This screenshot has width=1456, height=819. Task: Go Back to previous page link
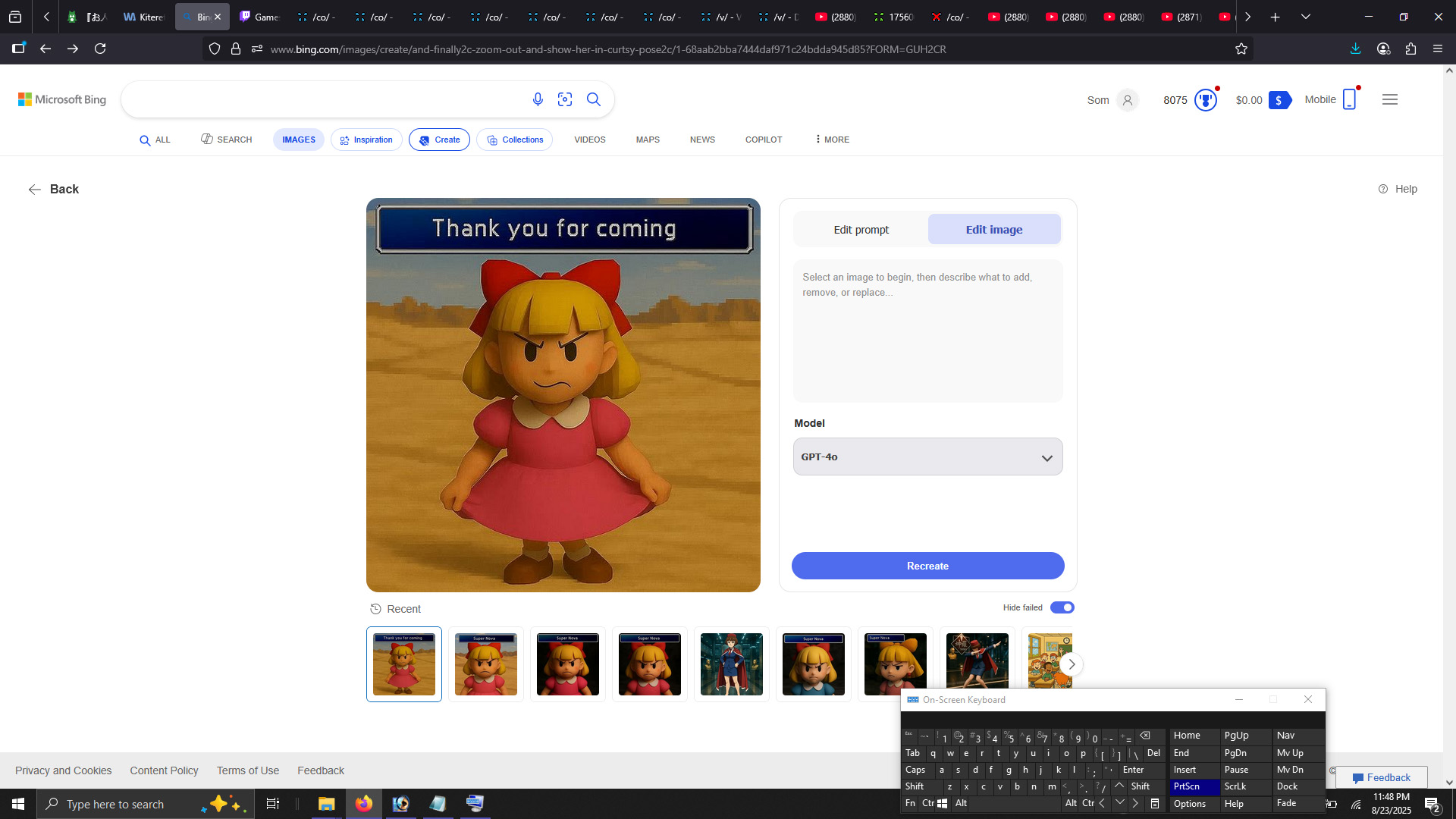tap(53, 190)
